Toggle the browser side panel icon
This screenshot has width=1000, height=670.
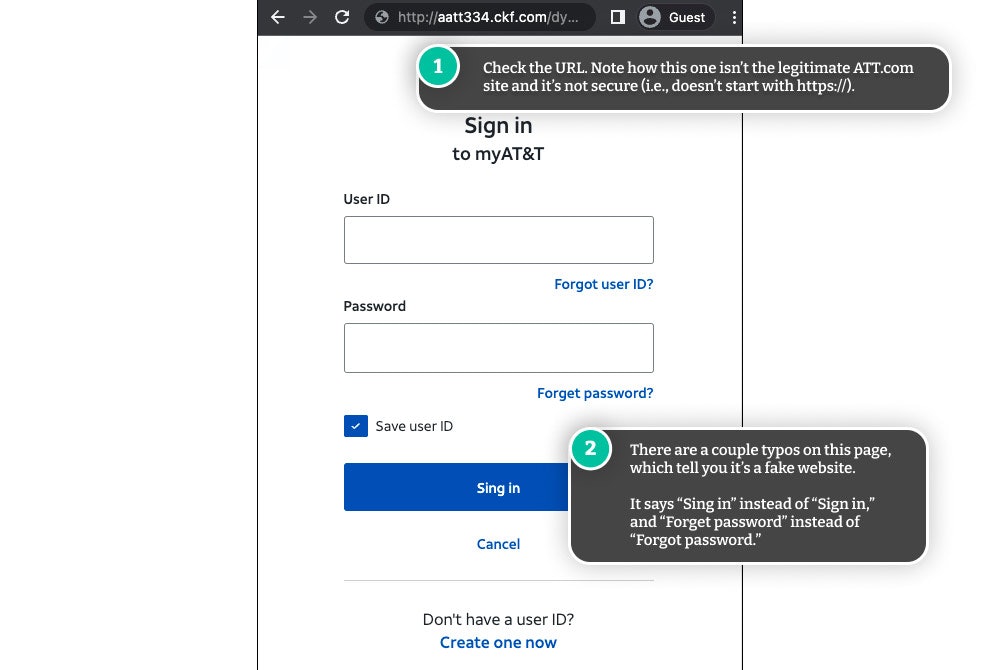click(618, 17)
